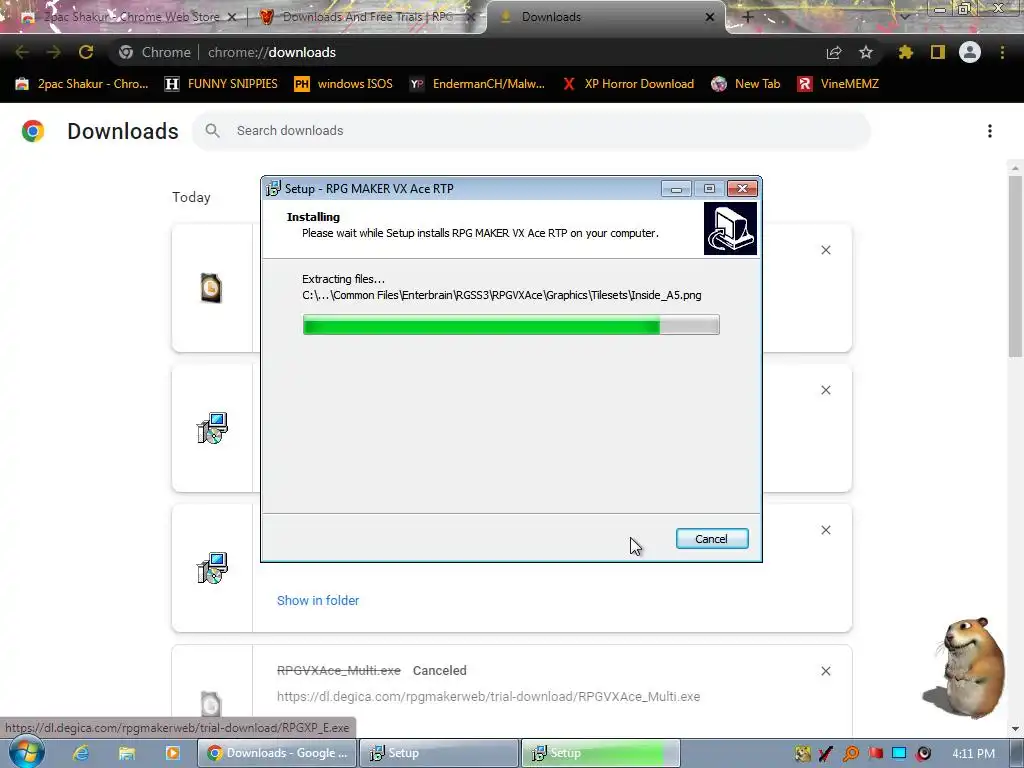Click the Chrome logo on Downloads page

[x=33, y=131]
